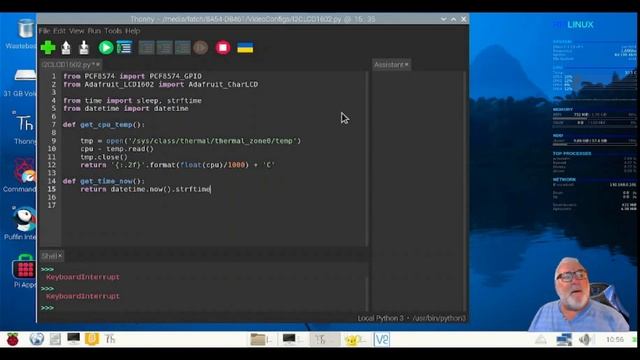Click the Load file toolbar icon

click(66, 48)
